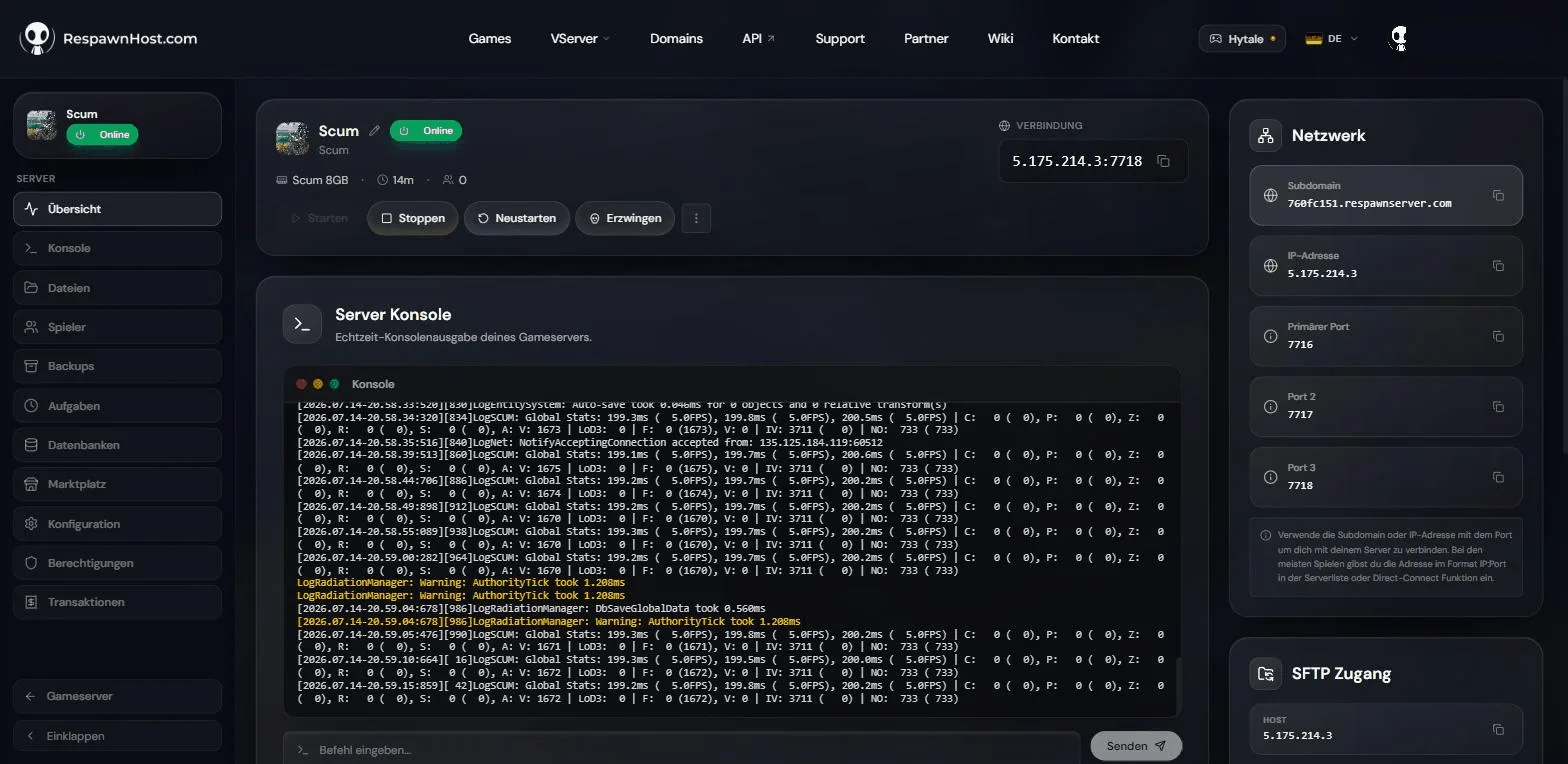Click the Scum 8GB plan label
The width and height of the screenshot is (1568, 764).
pos(312,180)
